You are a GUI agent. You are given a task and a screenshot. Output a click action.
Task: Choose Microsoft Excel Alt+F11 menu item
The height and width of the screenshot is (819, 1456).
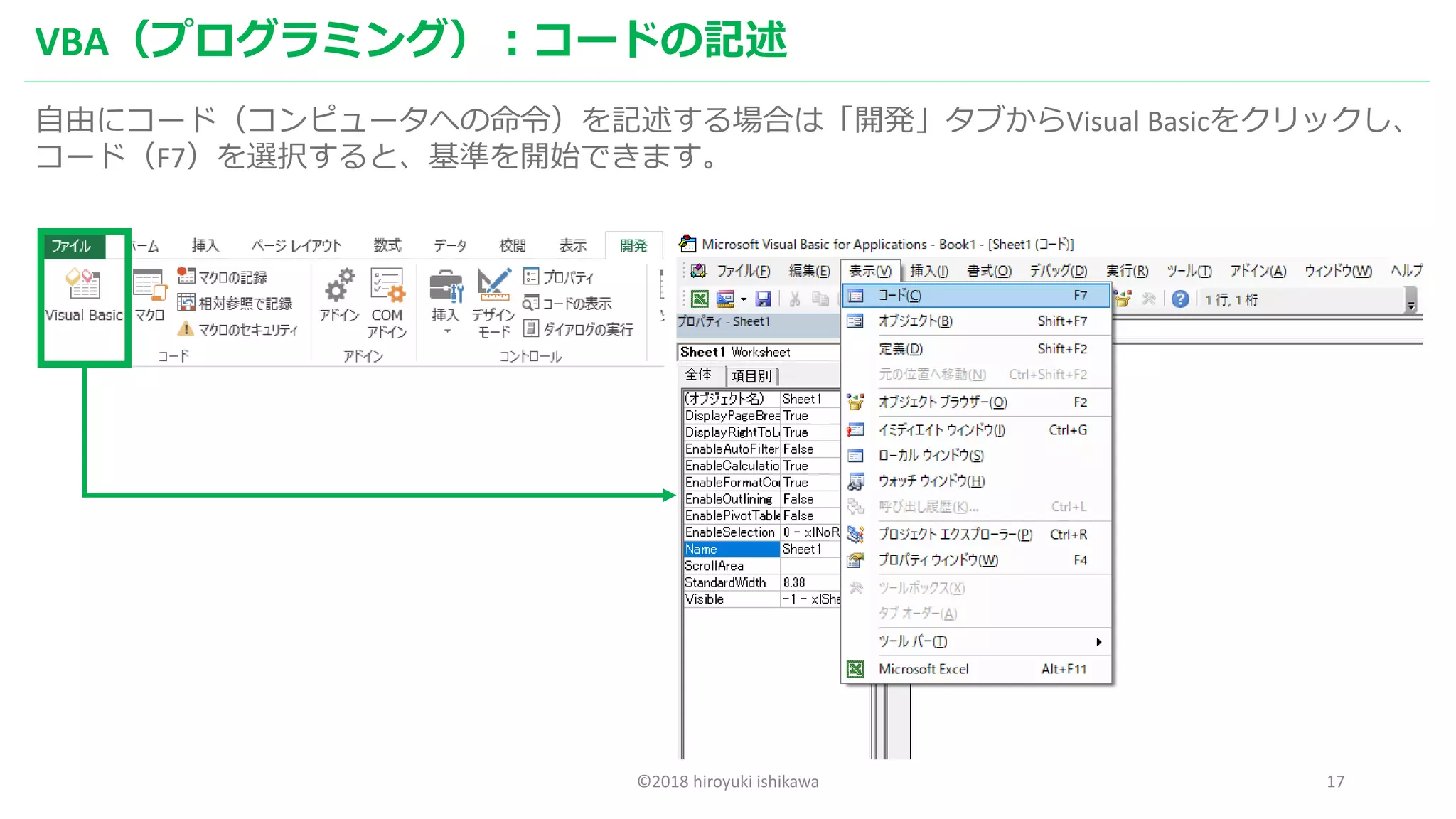[976, 669]
